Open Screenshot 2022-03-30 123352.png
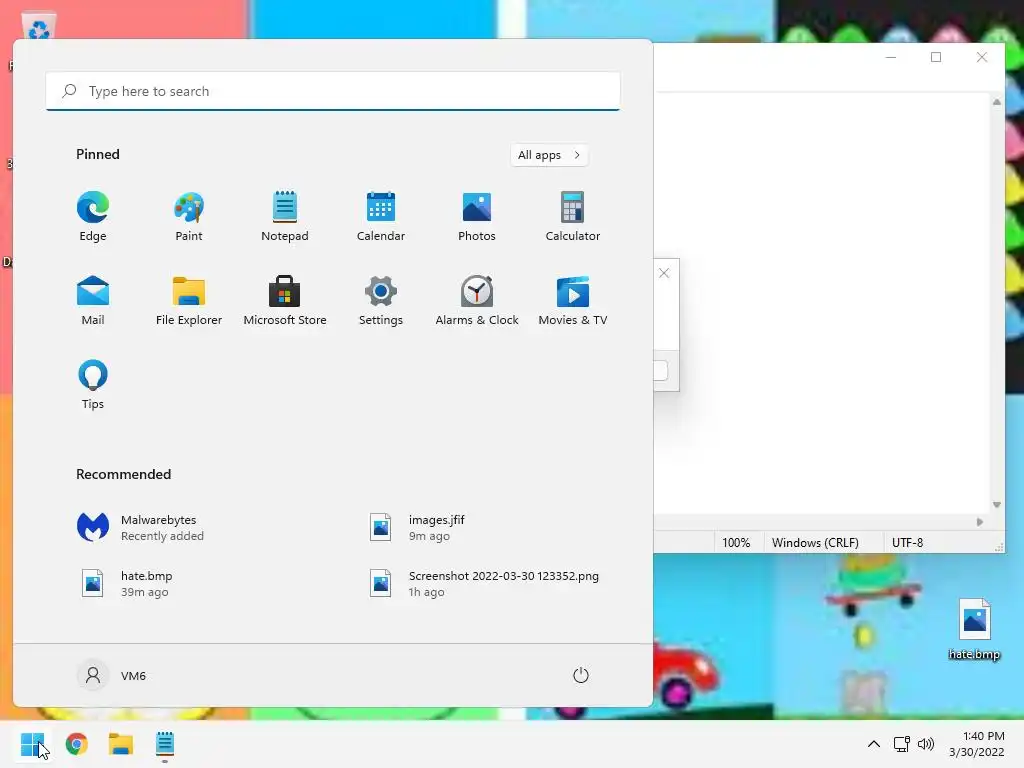 (x=485, y=583)
